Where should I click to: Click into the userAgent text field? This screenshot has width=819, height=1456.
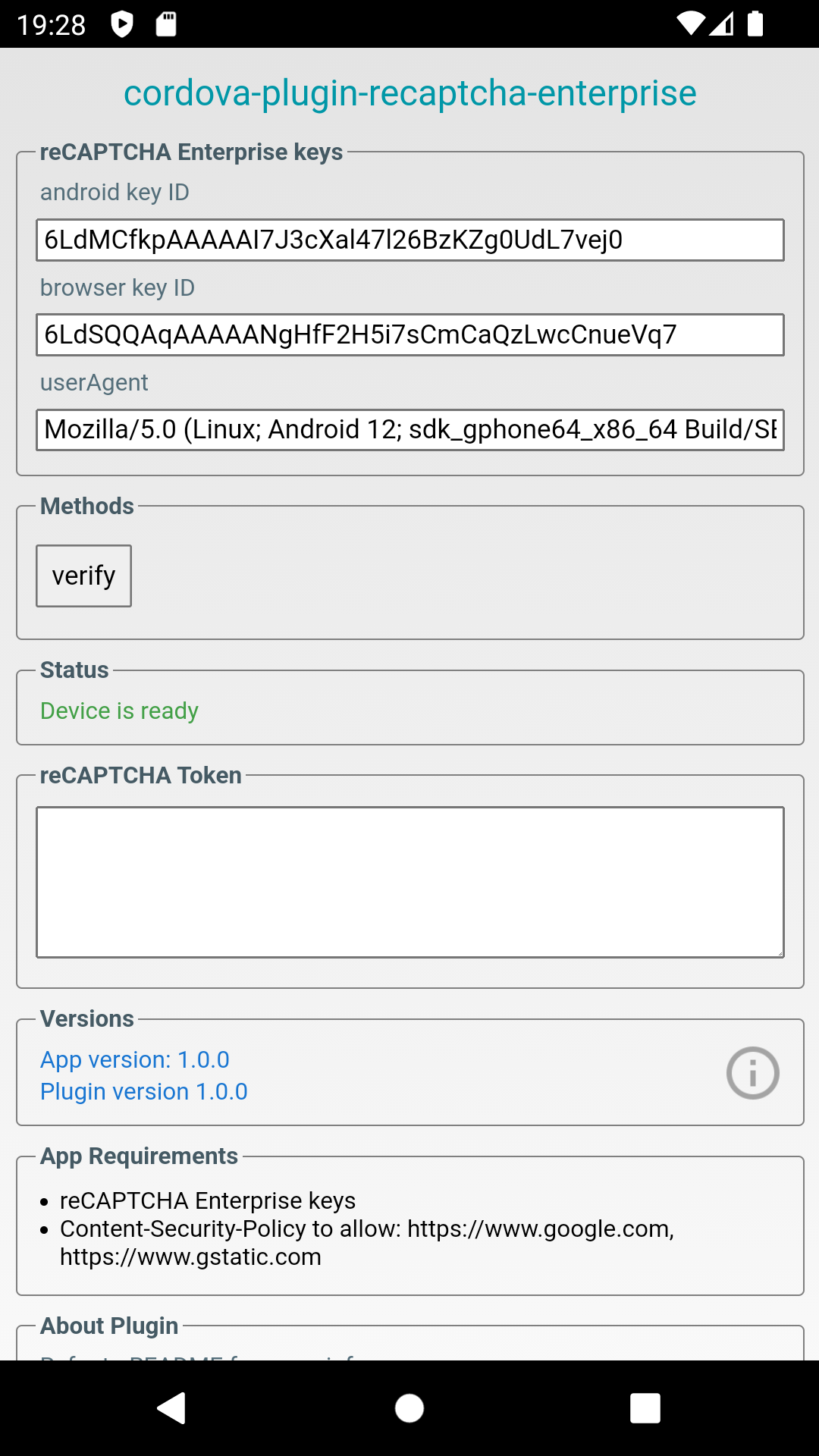coord(409,430)
